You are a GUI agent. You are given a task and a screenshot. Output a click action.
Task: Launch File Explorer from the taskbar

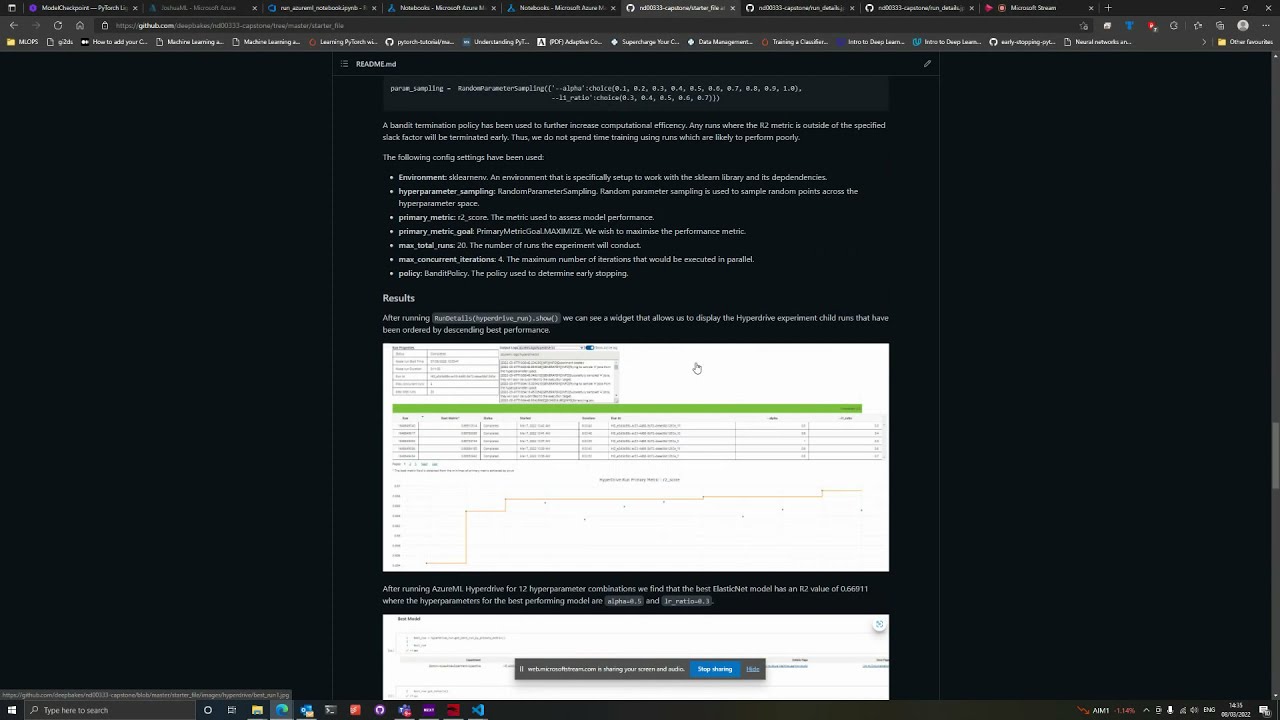point(257,710)
